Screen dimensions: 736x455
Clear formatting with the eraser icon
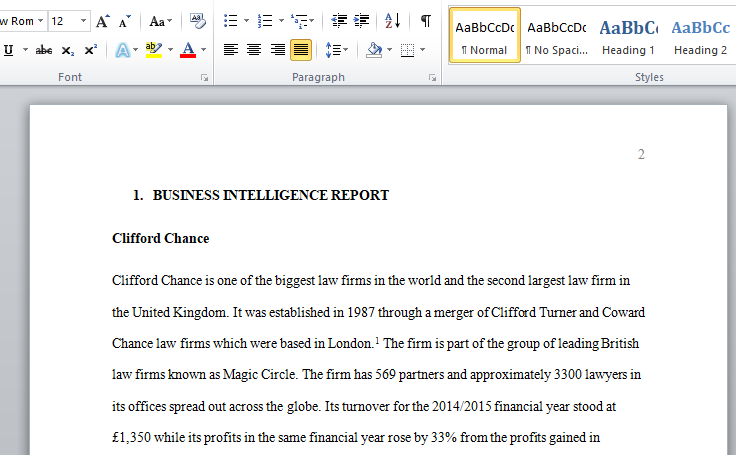click(198, 21)
